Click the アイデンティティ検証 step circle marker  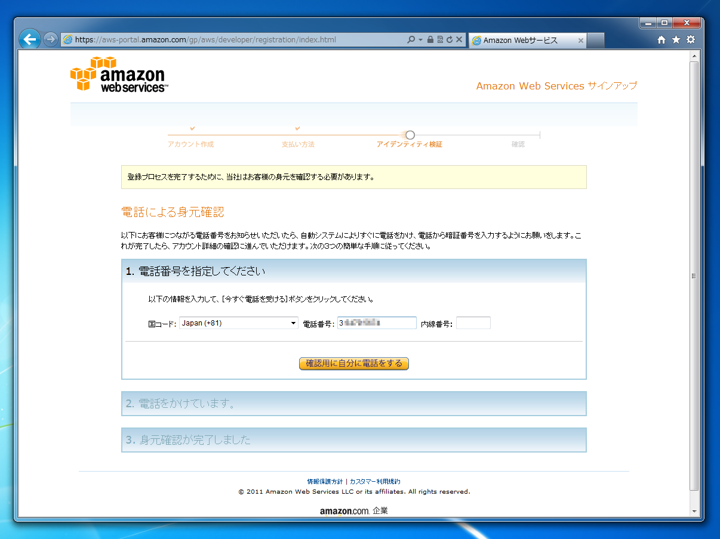click(410, 135)
